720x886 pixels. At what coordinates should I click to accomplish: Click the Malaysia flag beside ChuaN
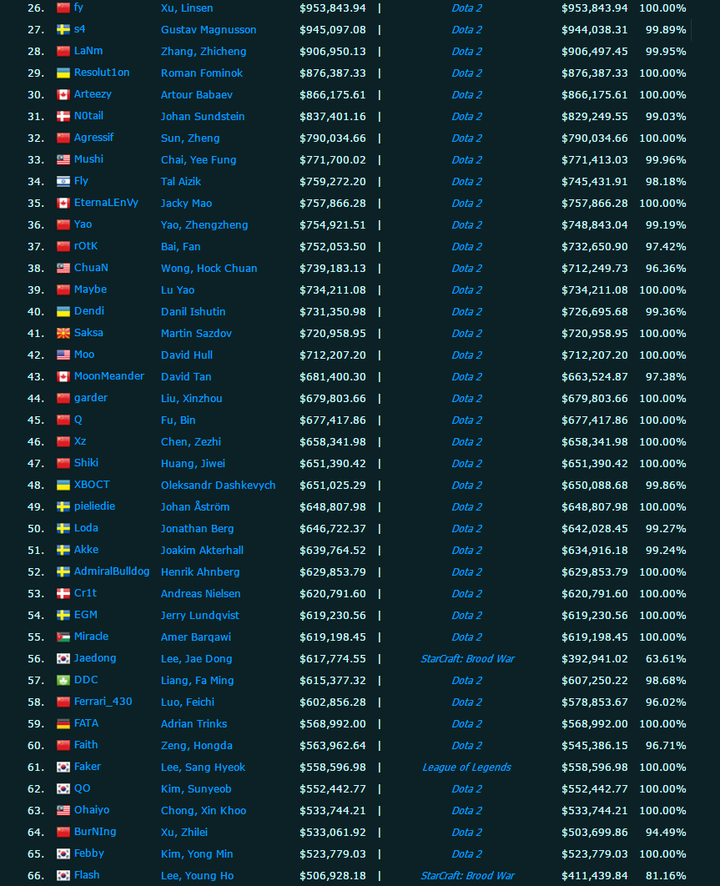point(63,268)
